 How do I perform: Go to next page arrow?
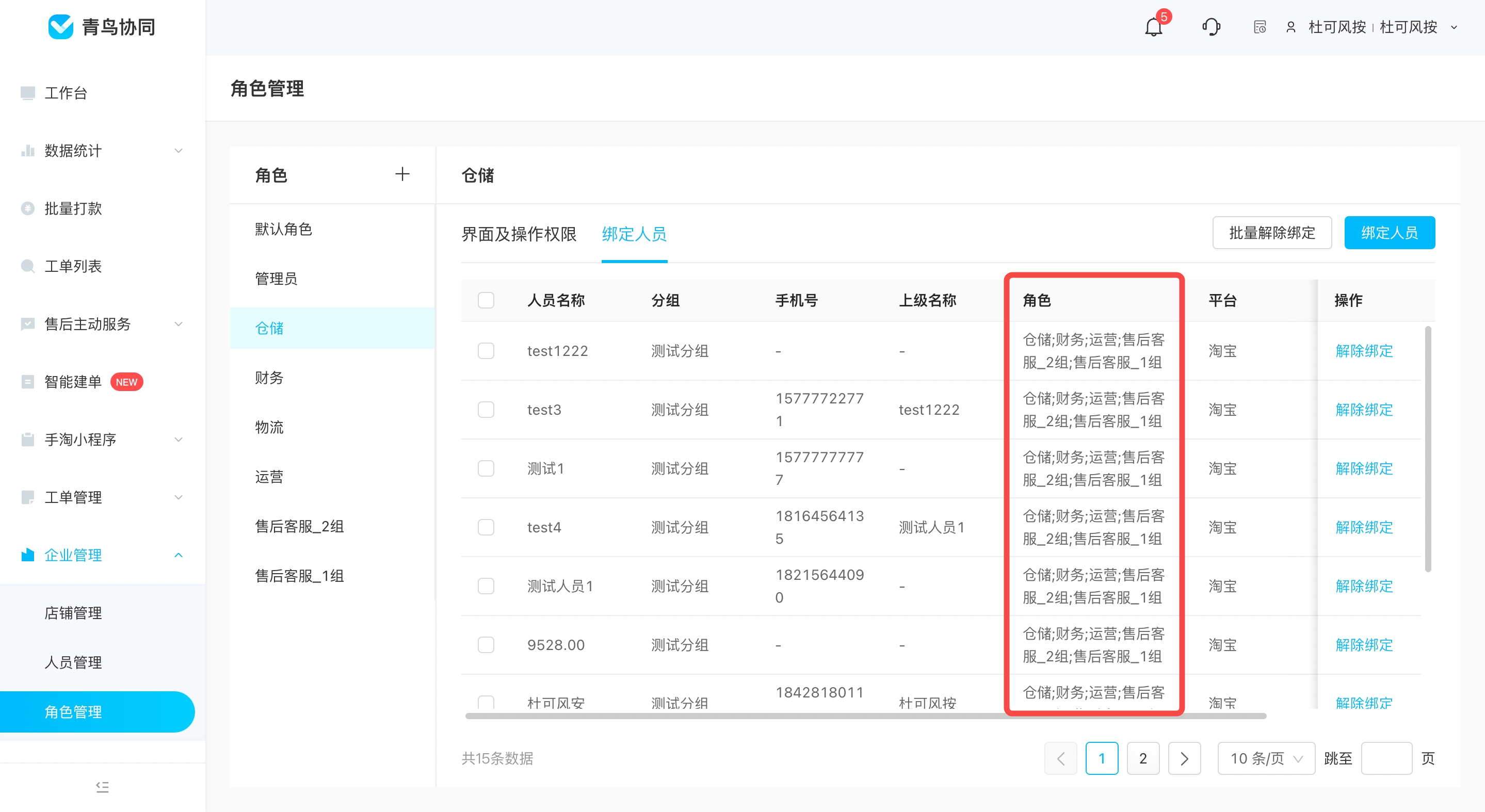tap(1184, 758)
